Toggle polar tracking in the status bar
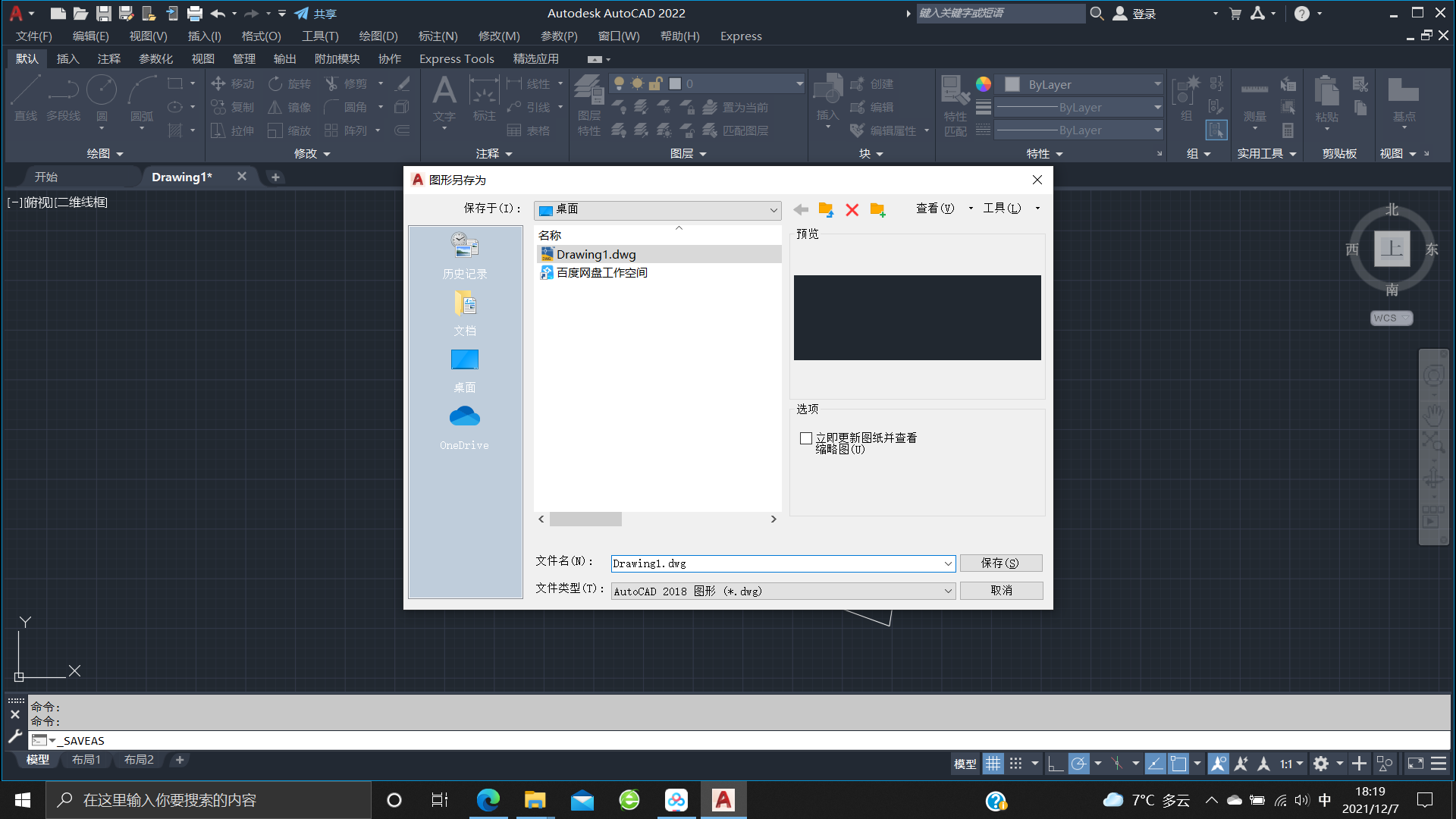 (1078, 764)
